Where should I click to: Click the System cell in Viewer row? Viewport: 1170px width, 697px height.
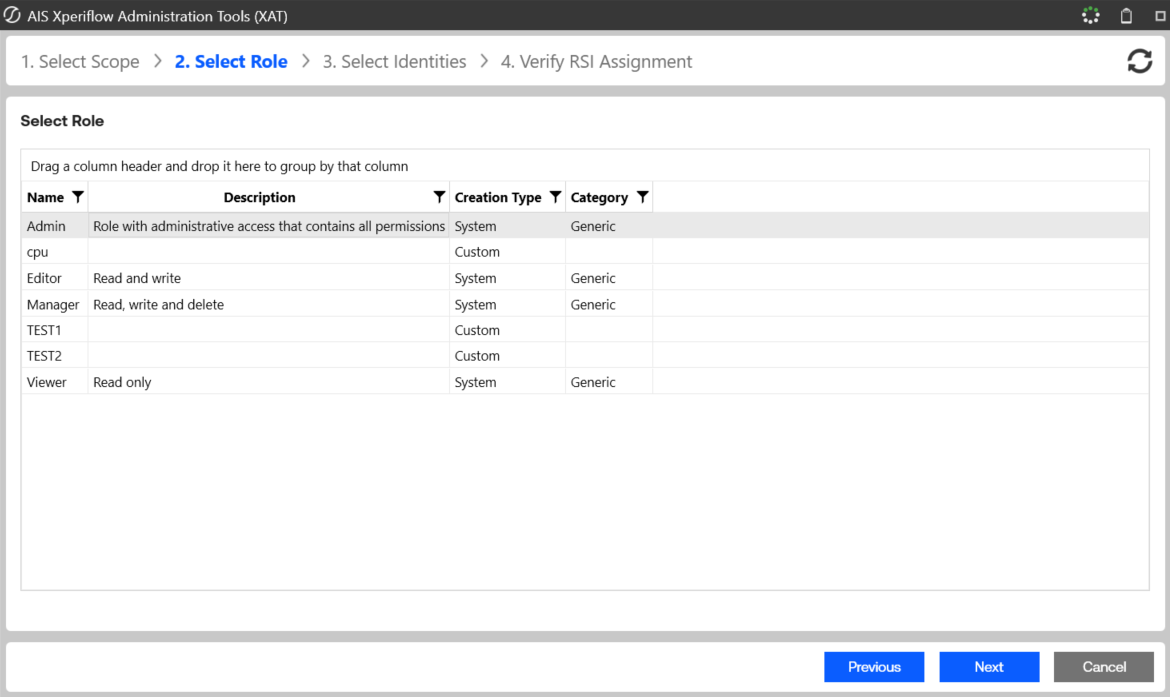[x=507, y=381]
